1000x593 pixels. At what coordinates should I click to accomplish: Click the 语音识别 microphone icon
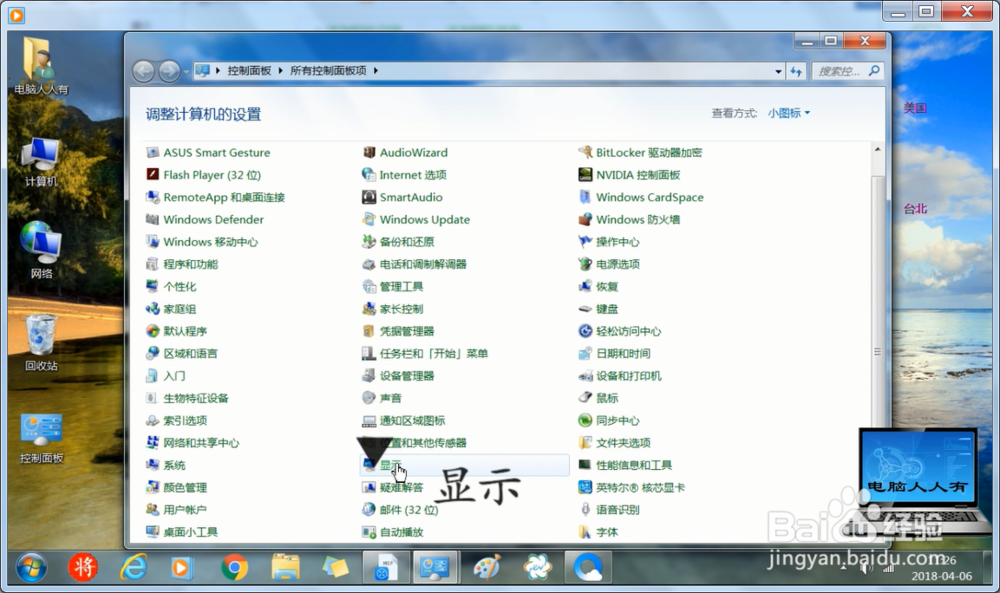coord(585,509)
